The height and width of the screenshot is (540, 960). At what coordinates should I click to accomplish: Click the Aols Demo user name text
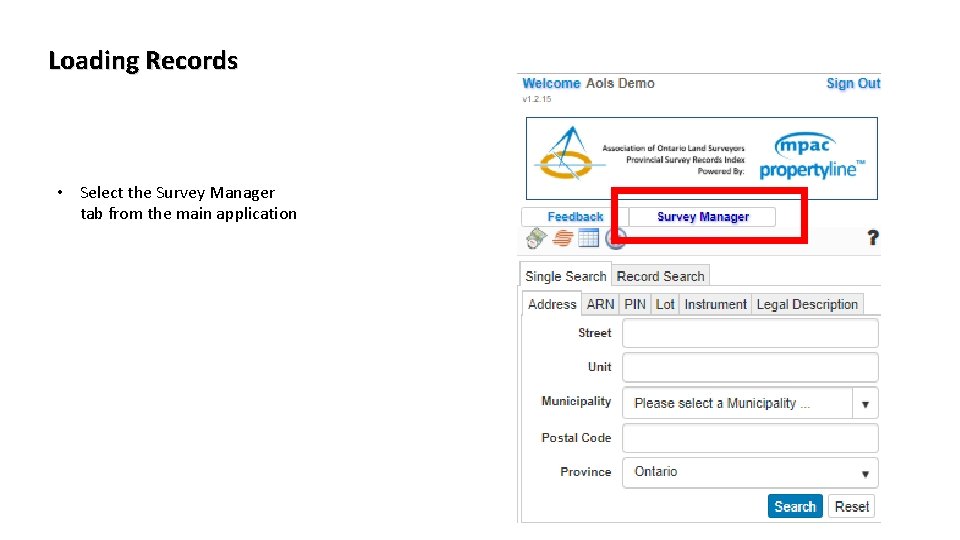(x=620, y=83)
